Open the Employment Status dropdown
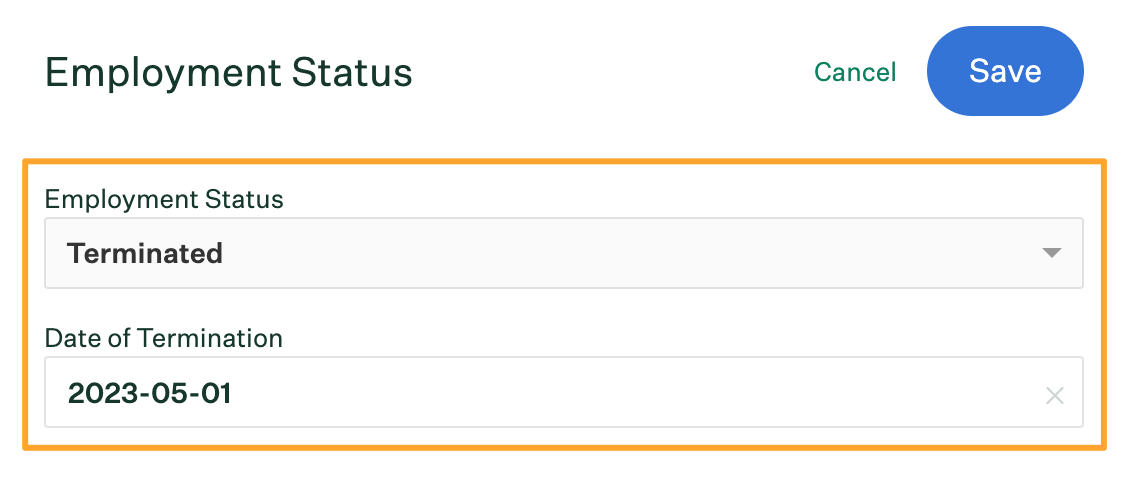This screenshot has width=1128, height=486. [x=564, y=253]
